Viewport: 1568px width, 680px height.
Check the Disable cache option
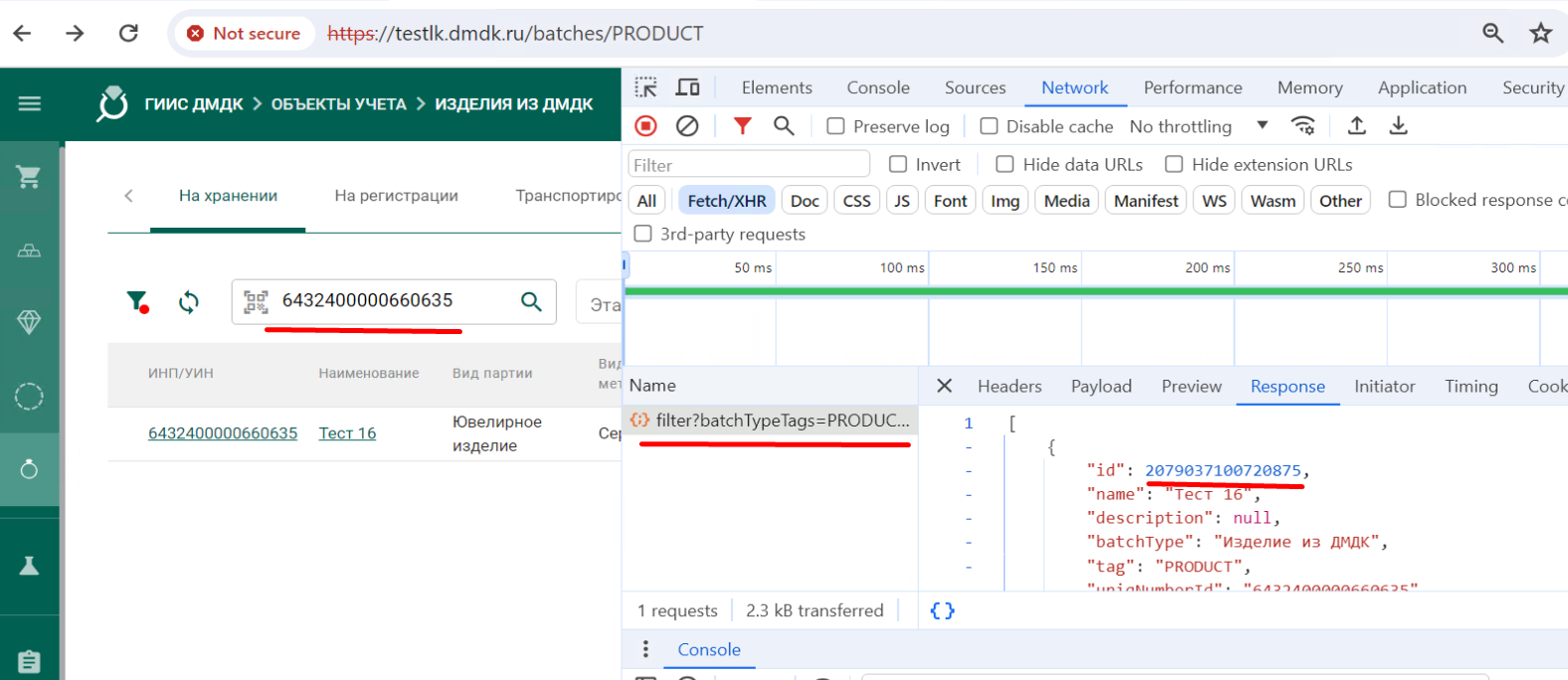click(x=989, y=126)
